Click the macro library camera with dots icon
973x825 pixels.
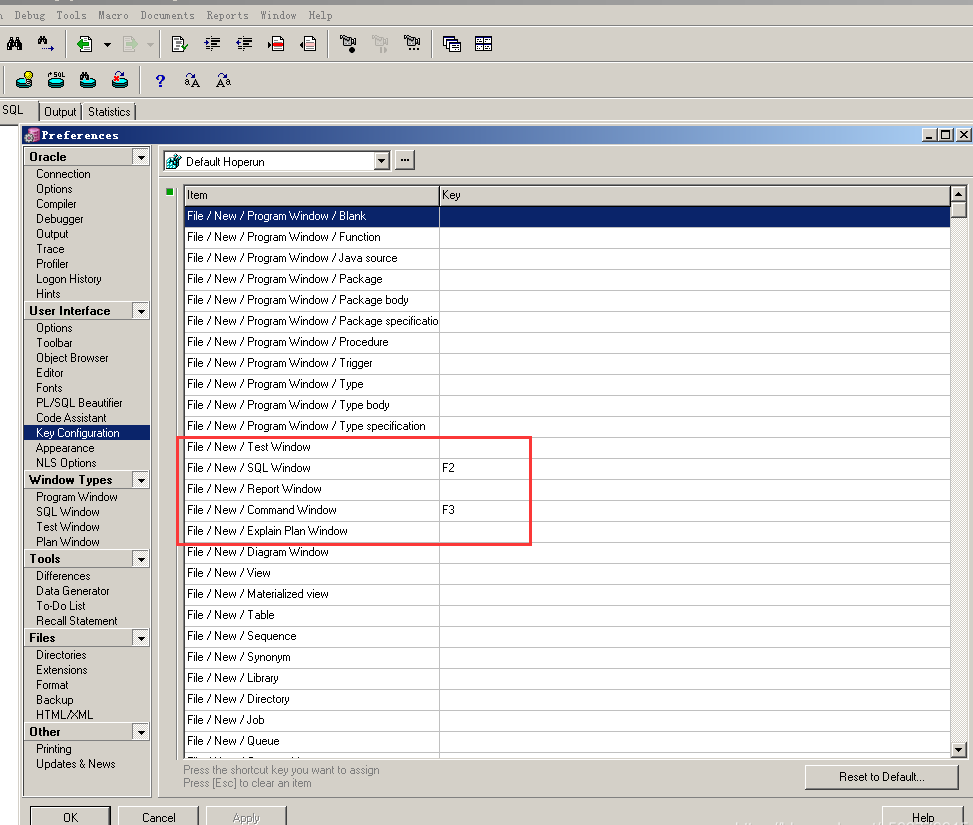point(412,43)
